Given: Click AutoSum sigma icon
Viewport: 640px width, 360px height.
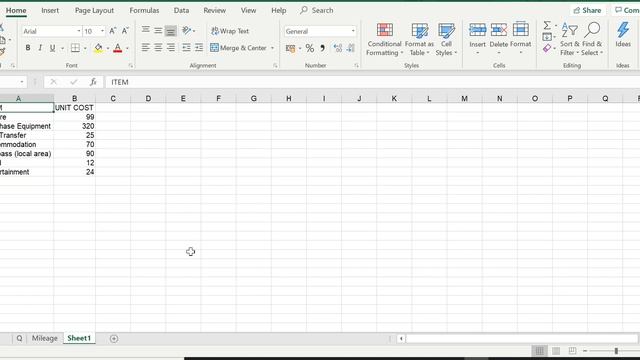Looking at the screenshot, I should pos(547,26).
